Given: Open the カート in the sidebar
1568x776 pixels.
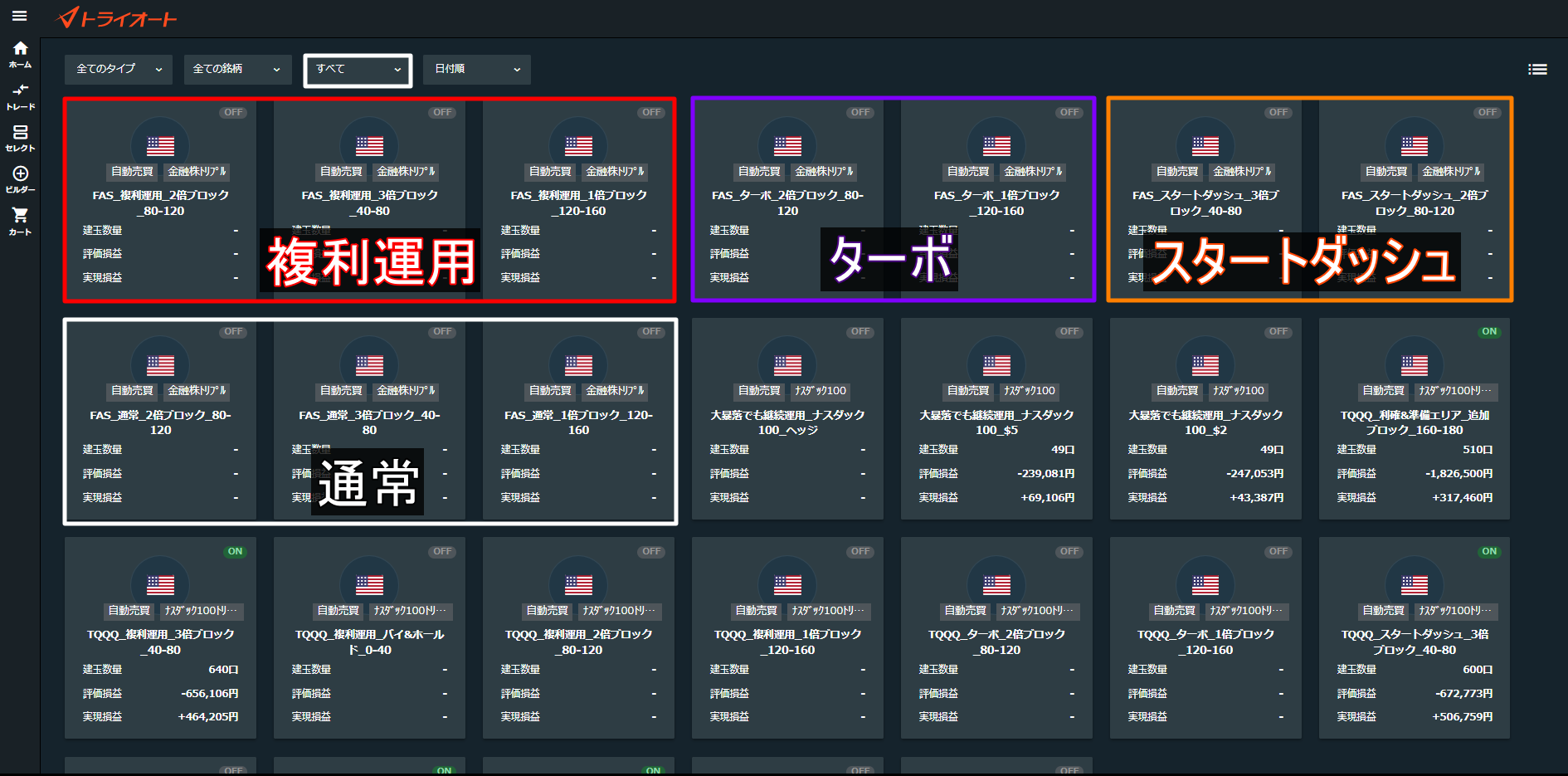Looking at the screenshot, I should tap(20, 222).
